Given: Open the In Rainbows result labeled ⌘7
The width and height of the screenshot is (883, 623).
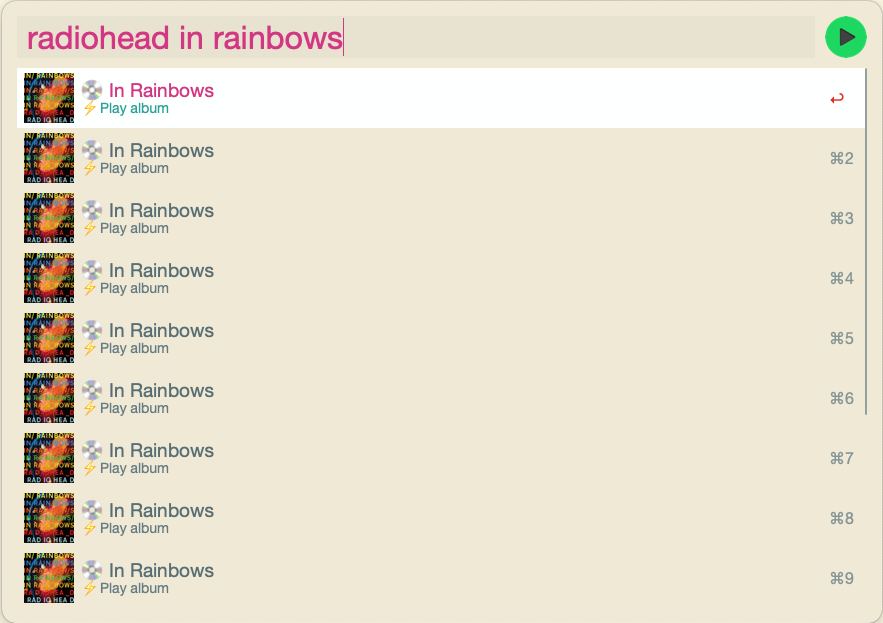Looking at the screenshot, I should coord(441,458).
